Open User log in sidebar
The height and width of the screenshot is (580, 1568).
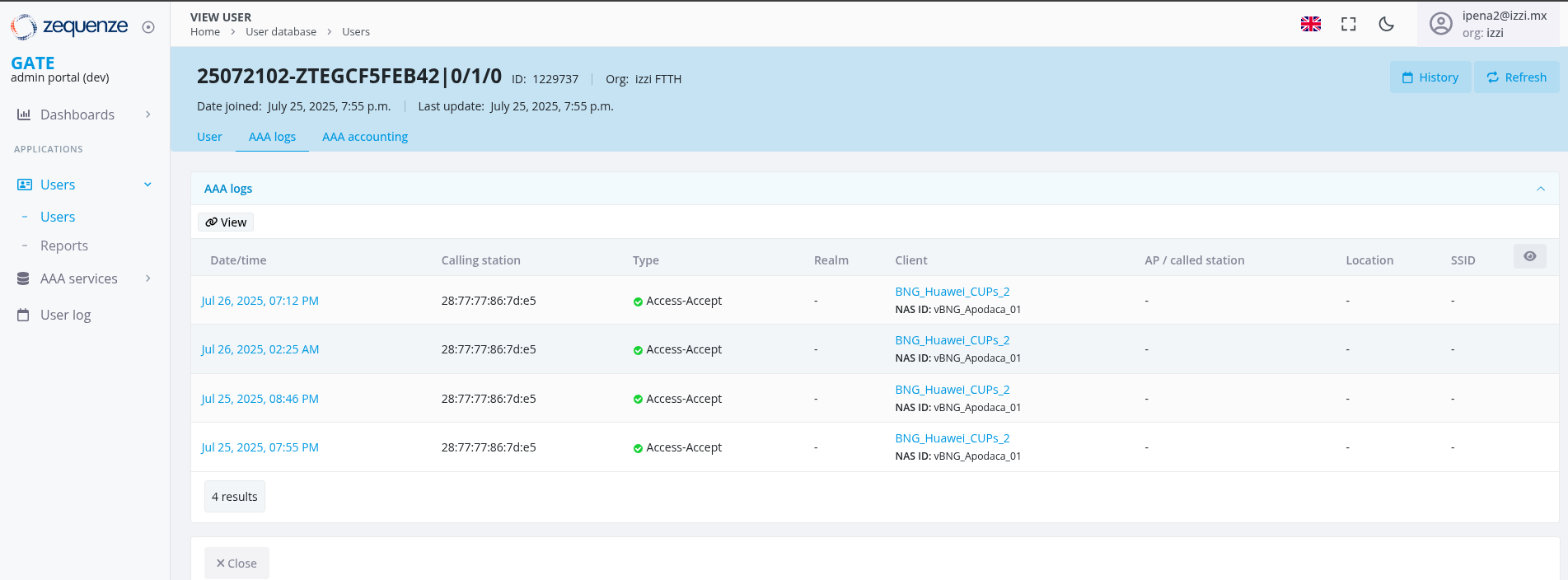[x=66, y=315]
